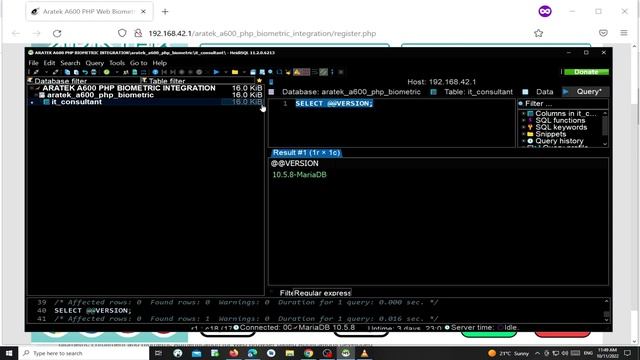Click the blue Run query play icon
Viewport: 640px width, 360px height.
click(216, 72)
